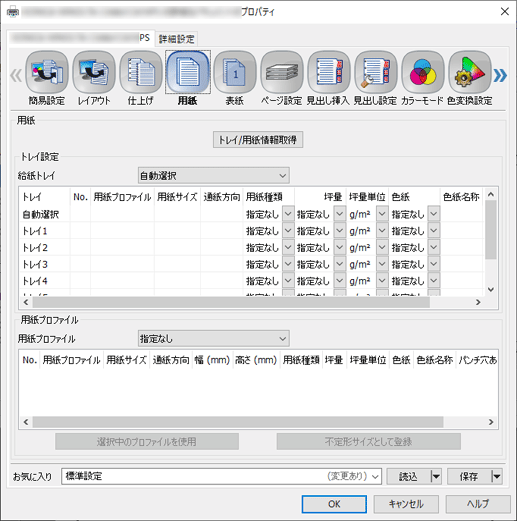Image resolution: width=517 pixels, height=521 pixels.
Task: Click the 用紙サイズ column header in tray table
Action: [x=177, y=197]
